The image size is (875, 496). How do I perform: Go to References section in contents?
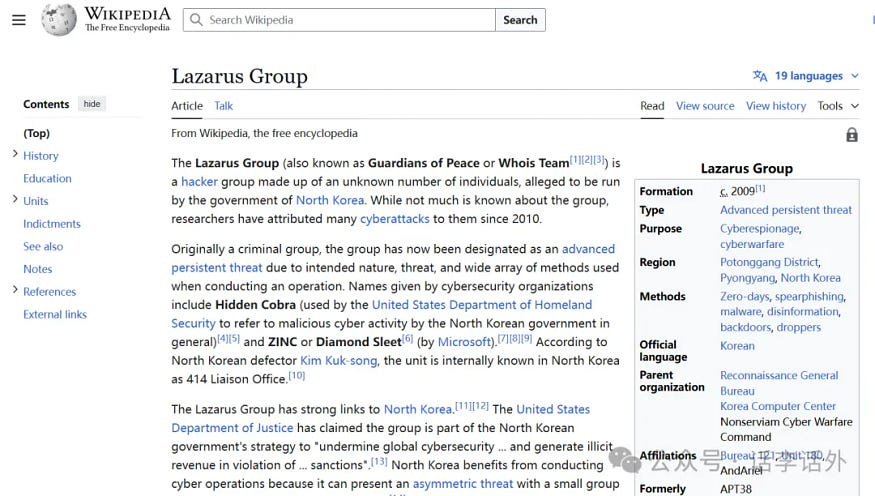pyautogui.click(x=49, y=292)
